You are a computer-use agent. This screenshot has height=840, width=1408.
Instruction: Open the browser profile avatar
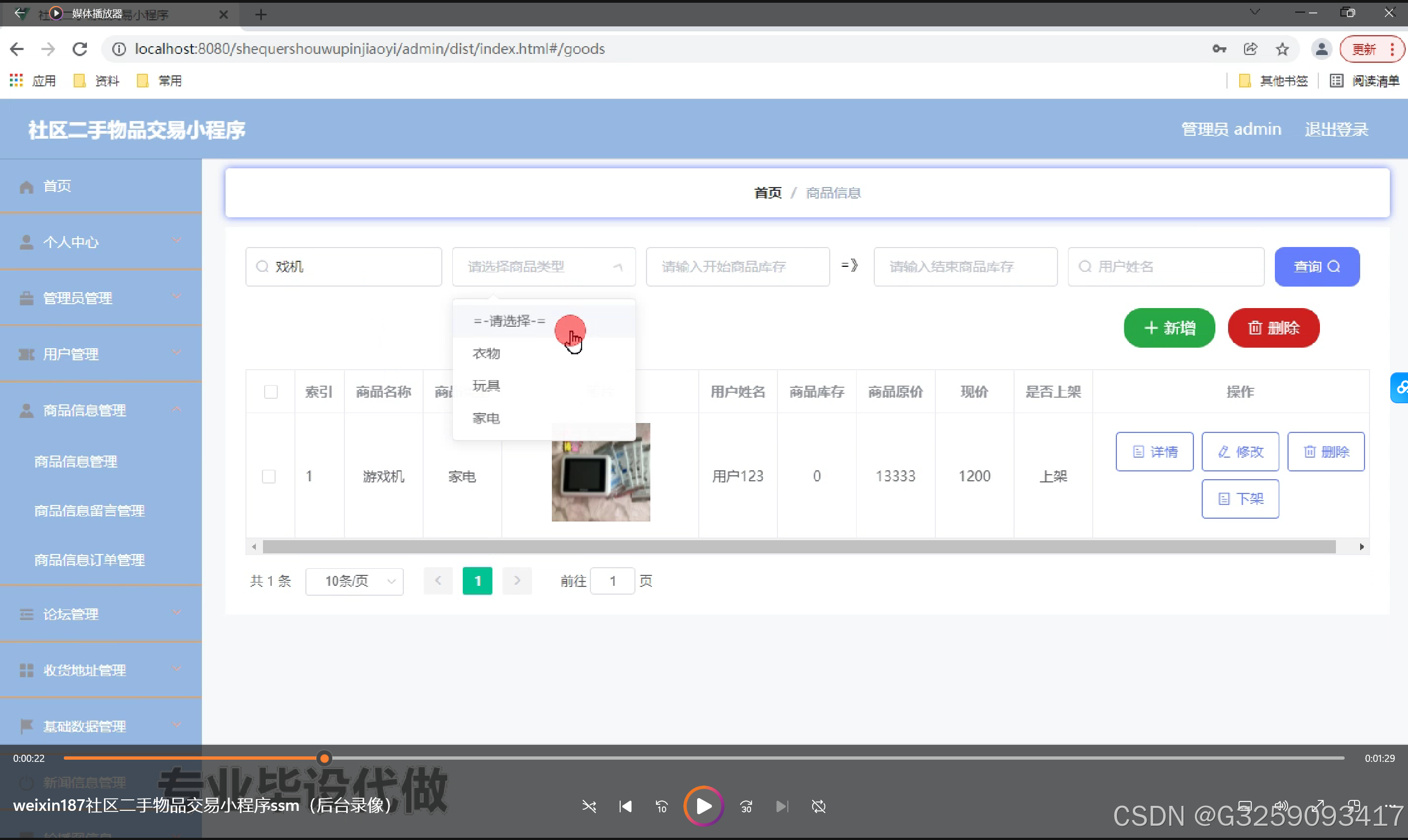point(1321,50)
